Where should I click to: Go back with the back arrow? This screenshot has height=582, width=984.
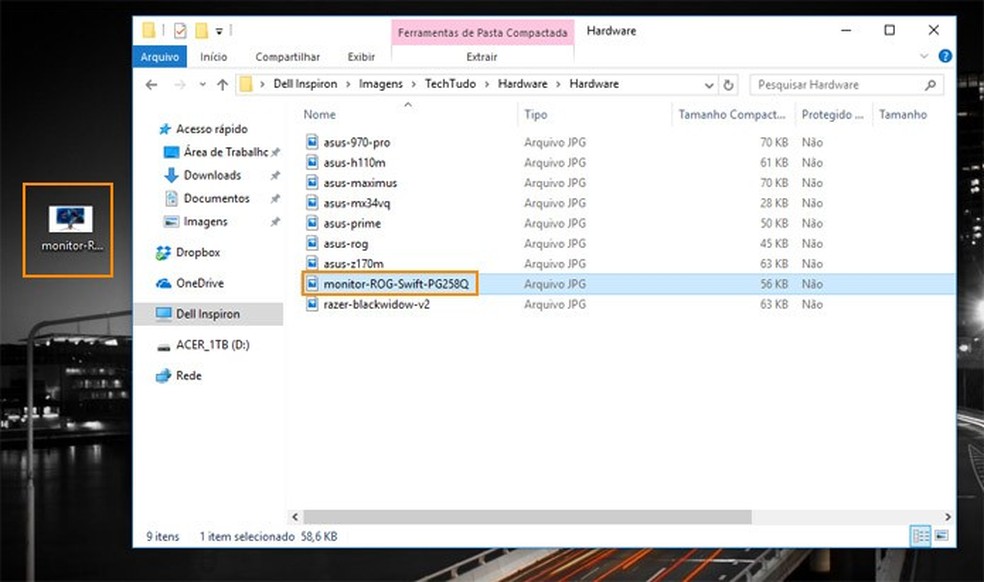(151, 84)
